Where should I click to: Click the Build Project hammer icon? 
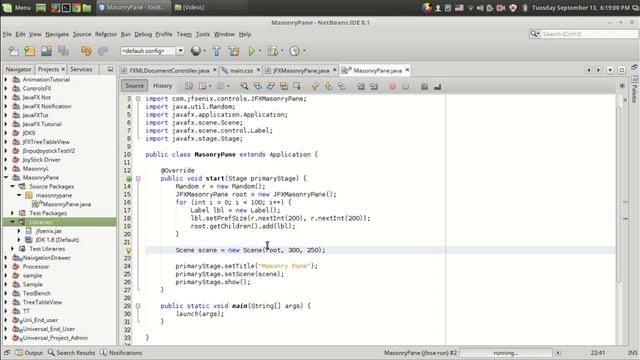pos(217,51)
